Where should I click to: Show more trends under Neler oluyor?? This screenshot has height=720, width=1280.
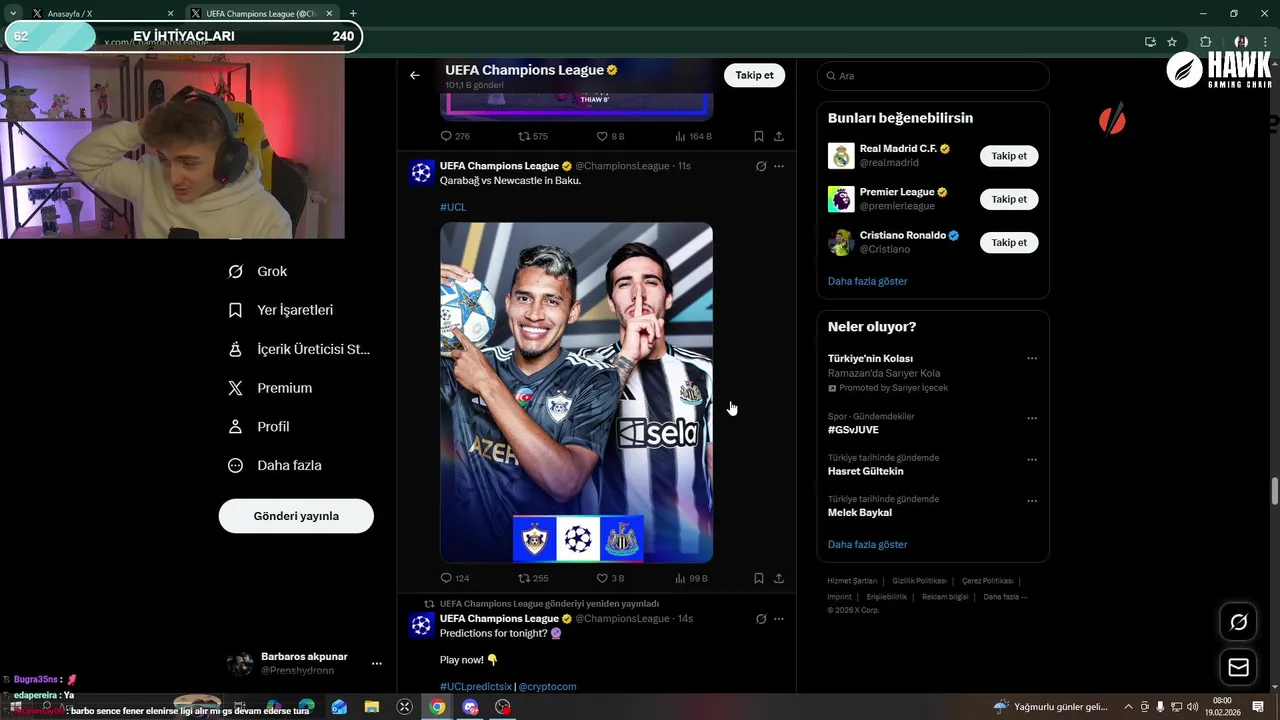(x=867, y=544)
